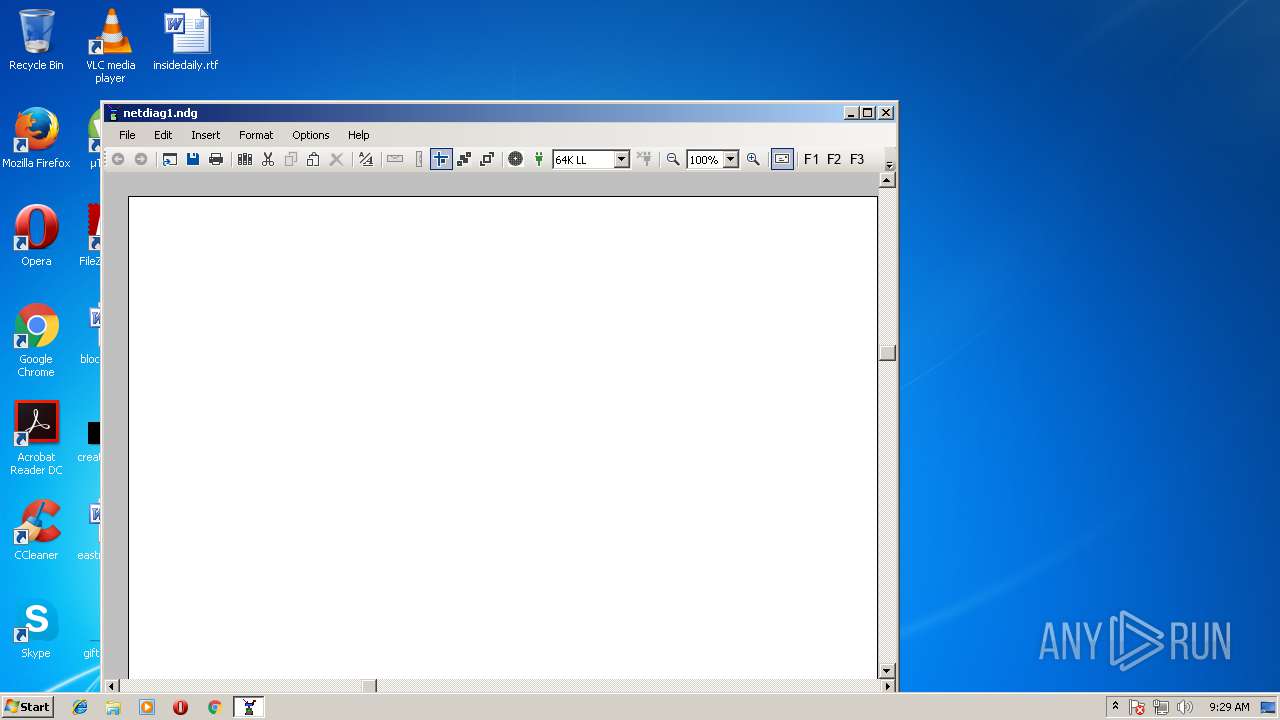This screenshot has height=720, width=1280.
Task: Select the Google Chrome desktop icon
Action: [36, 340]
